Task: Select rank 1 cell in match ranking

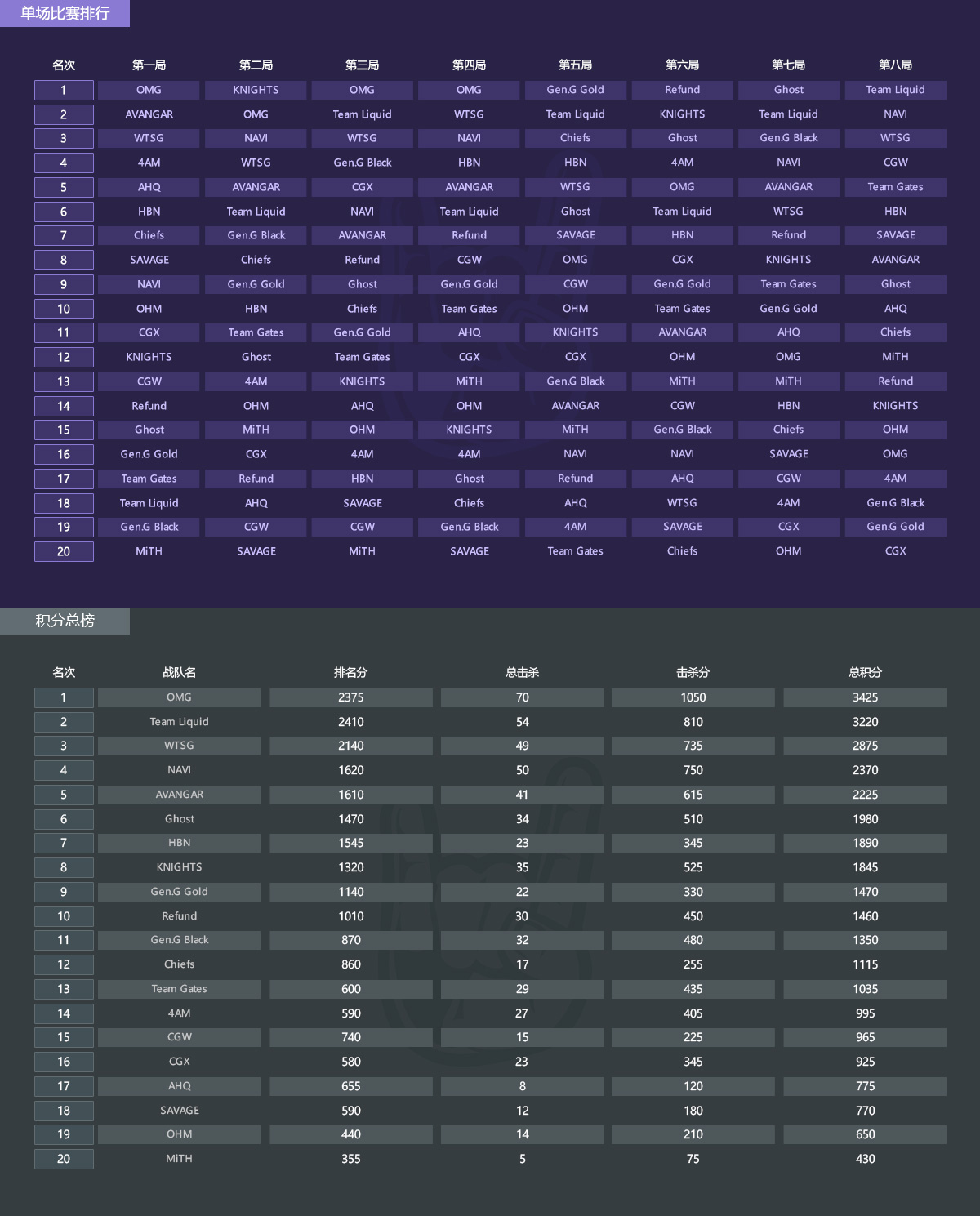Action: coord(64,90)
